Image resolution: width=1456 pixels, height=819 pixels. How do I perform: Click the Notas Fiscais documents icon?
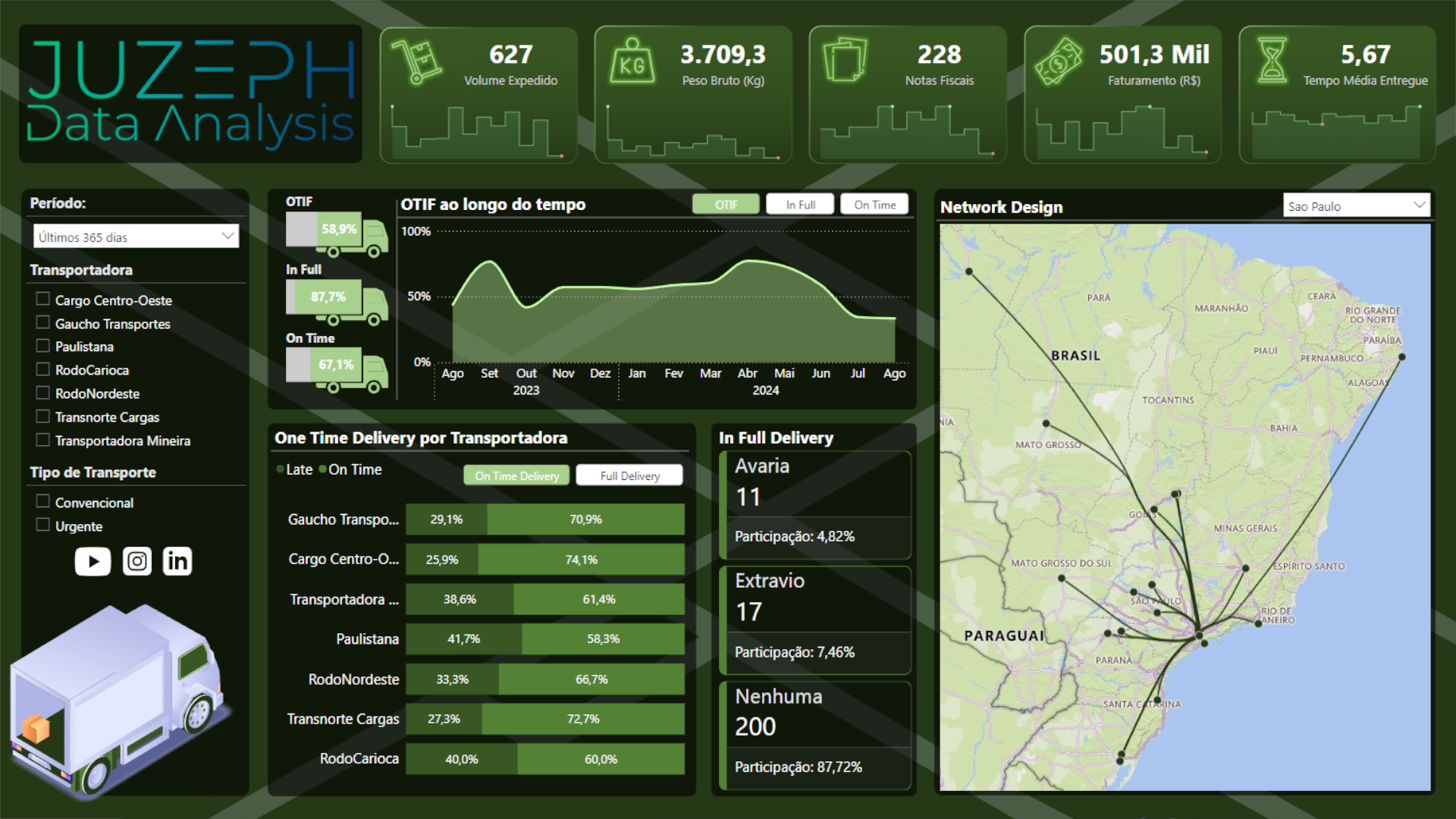coord(846,60)
